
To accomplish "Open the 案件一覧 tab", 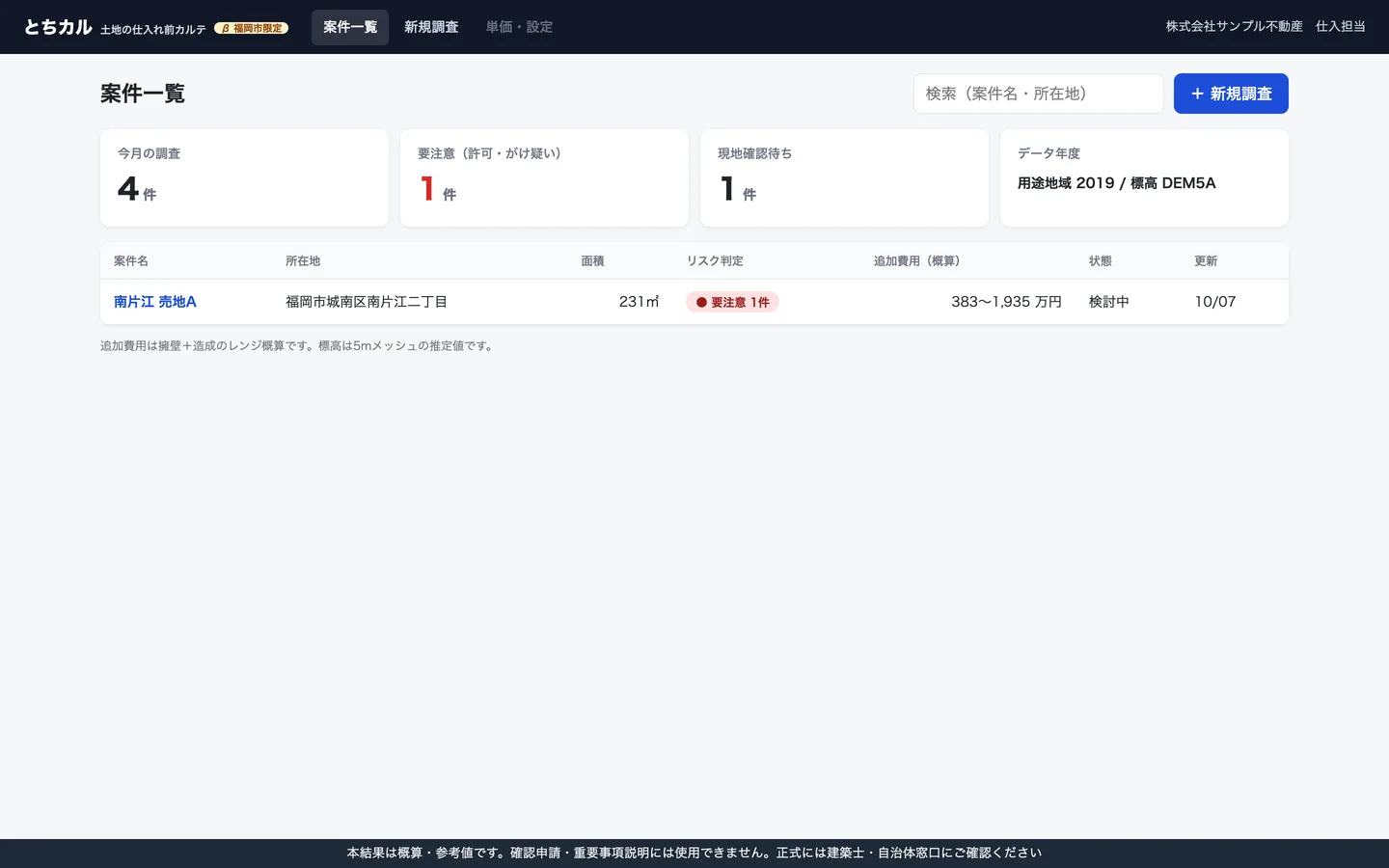I will click(350, 27).
